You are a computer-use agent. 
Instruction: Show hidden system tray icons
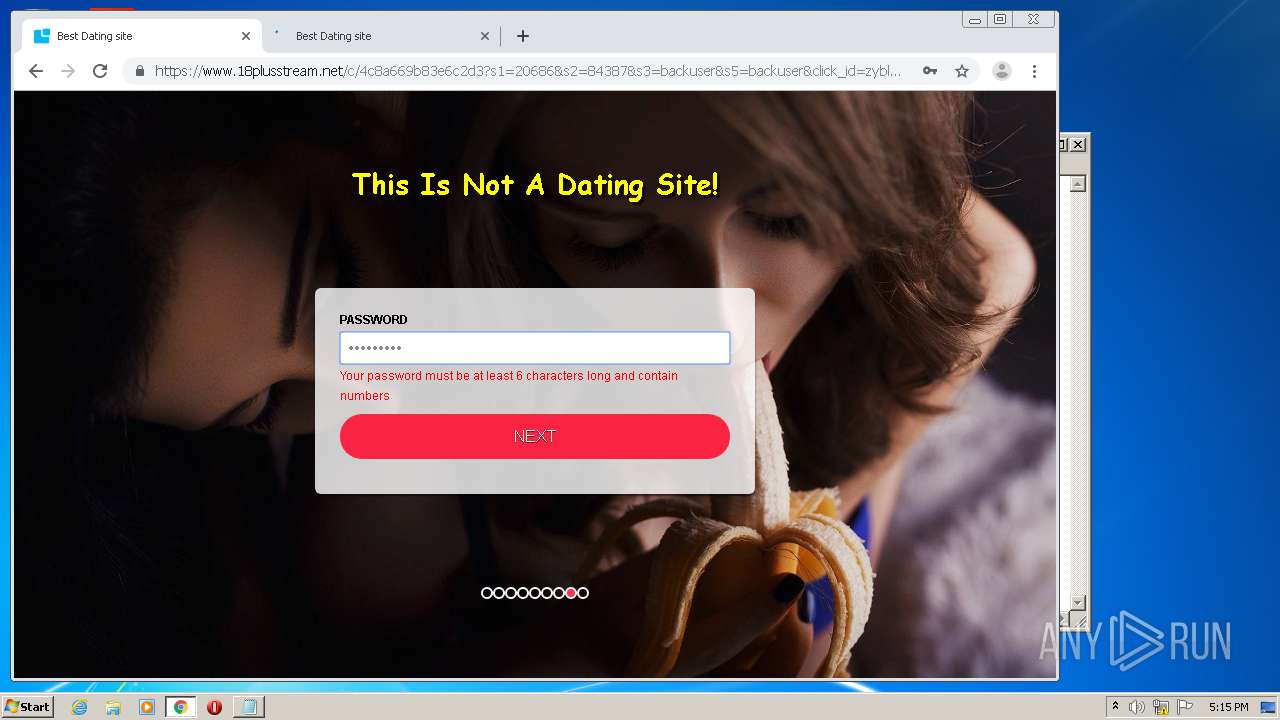click(1115, 707)
